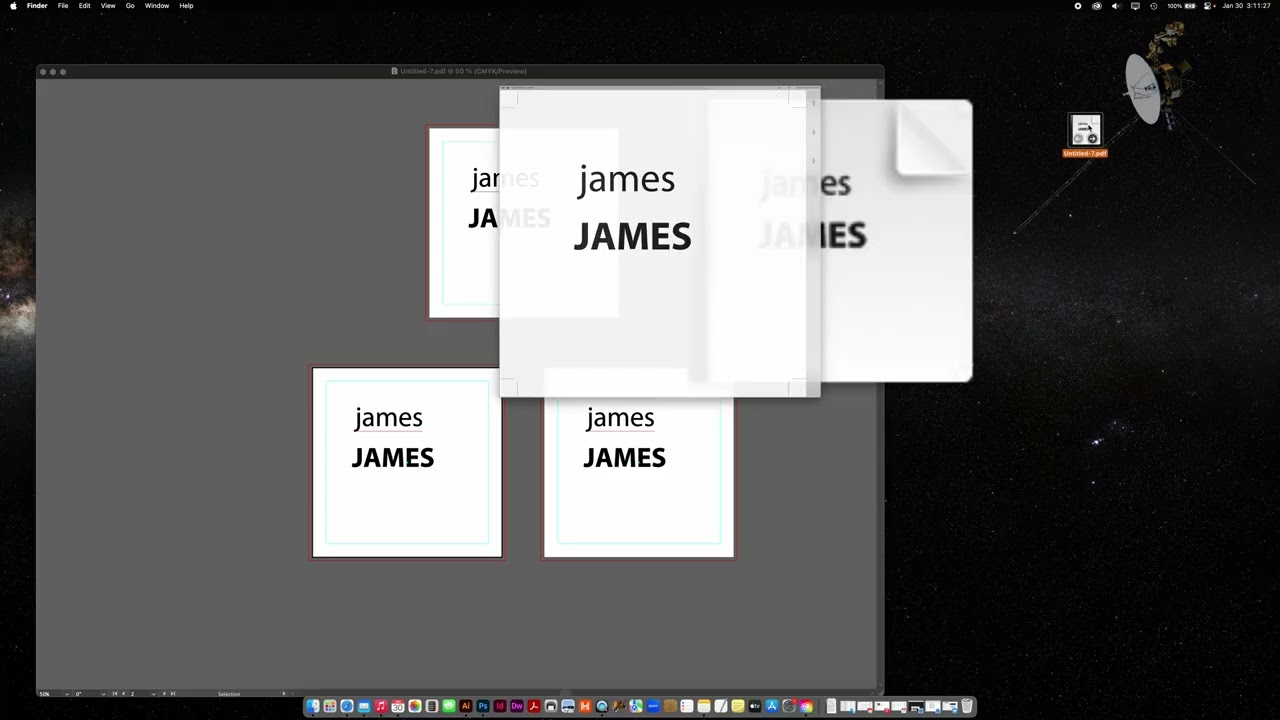Select the Untitled-7.pdf file on the desktop
This screenshot has width=1280, height=720.
tap(1085, 136)
